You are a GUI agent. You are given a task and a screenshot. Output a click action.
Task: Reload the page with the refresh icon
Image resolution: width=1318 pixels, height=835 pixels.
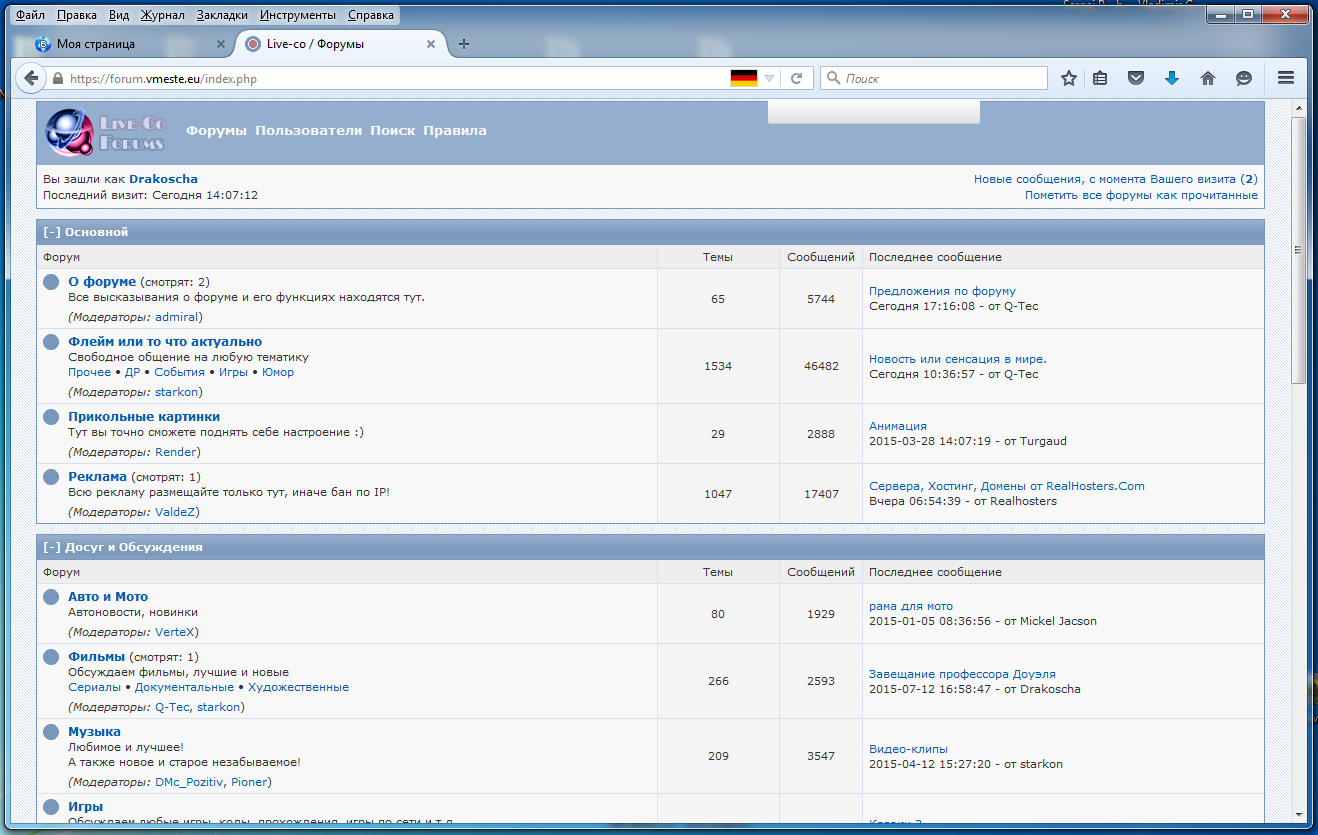pyautogui.click(x=797, y=78)
